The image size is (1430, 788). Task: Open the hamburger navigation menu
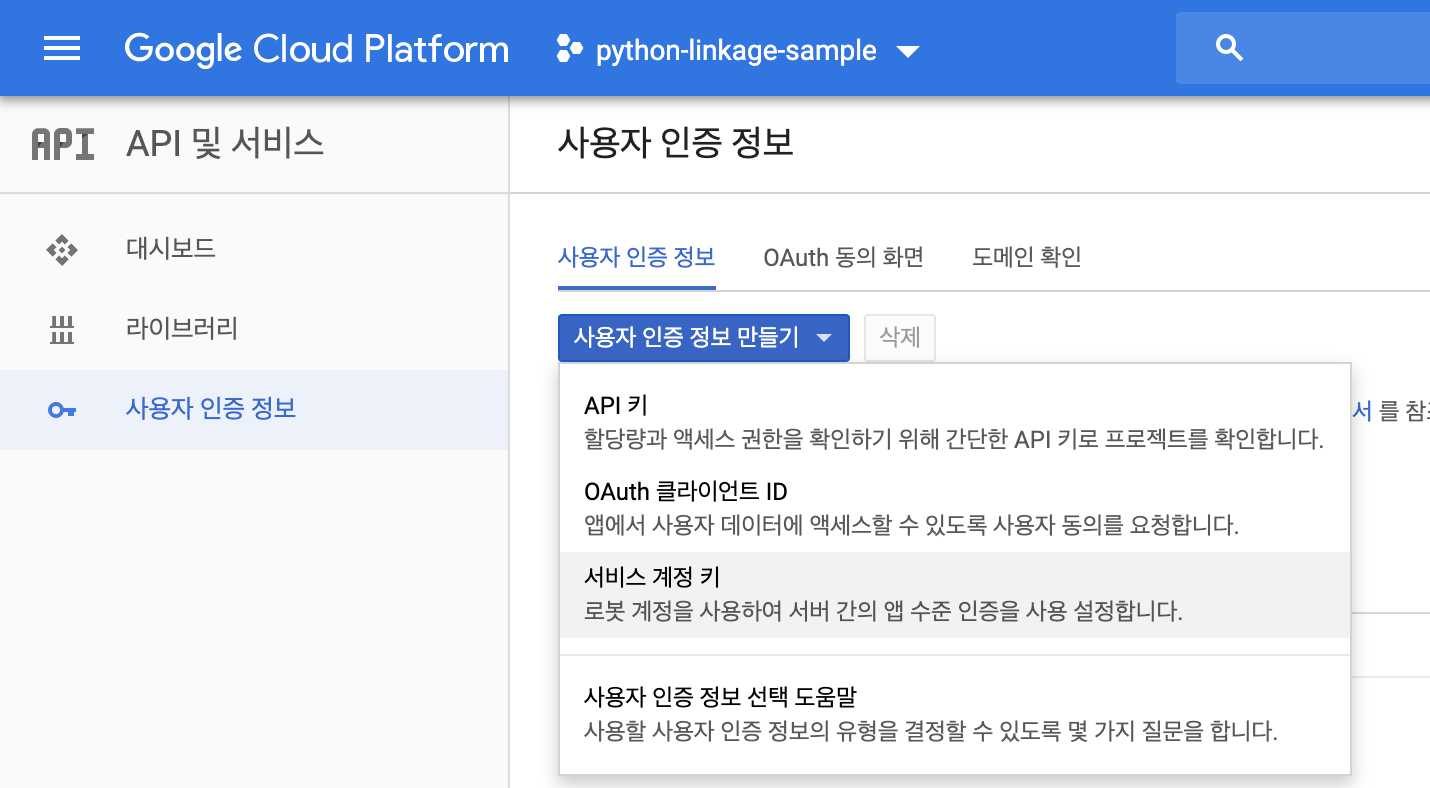click(62, 48)
